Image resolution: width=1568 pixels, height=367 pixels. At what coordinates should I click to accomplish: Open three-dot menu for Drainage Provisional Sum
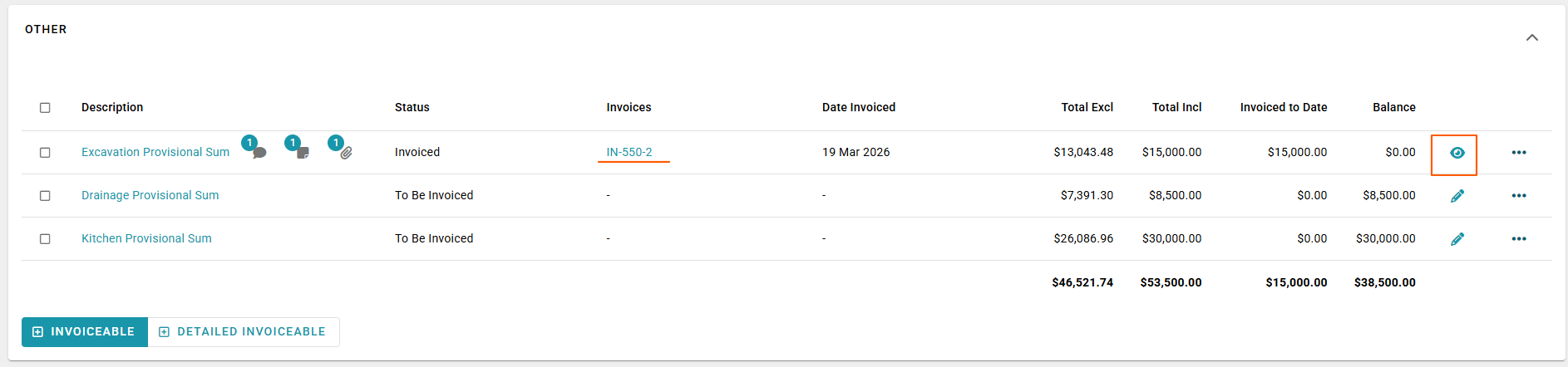1518,196
